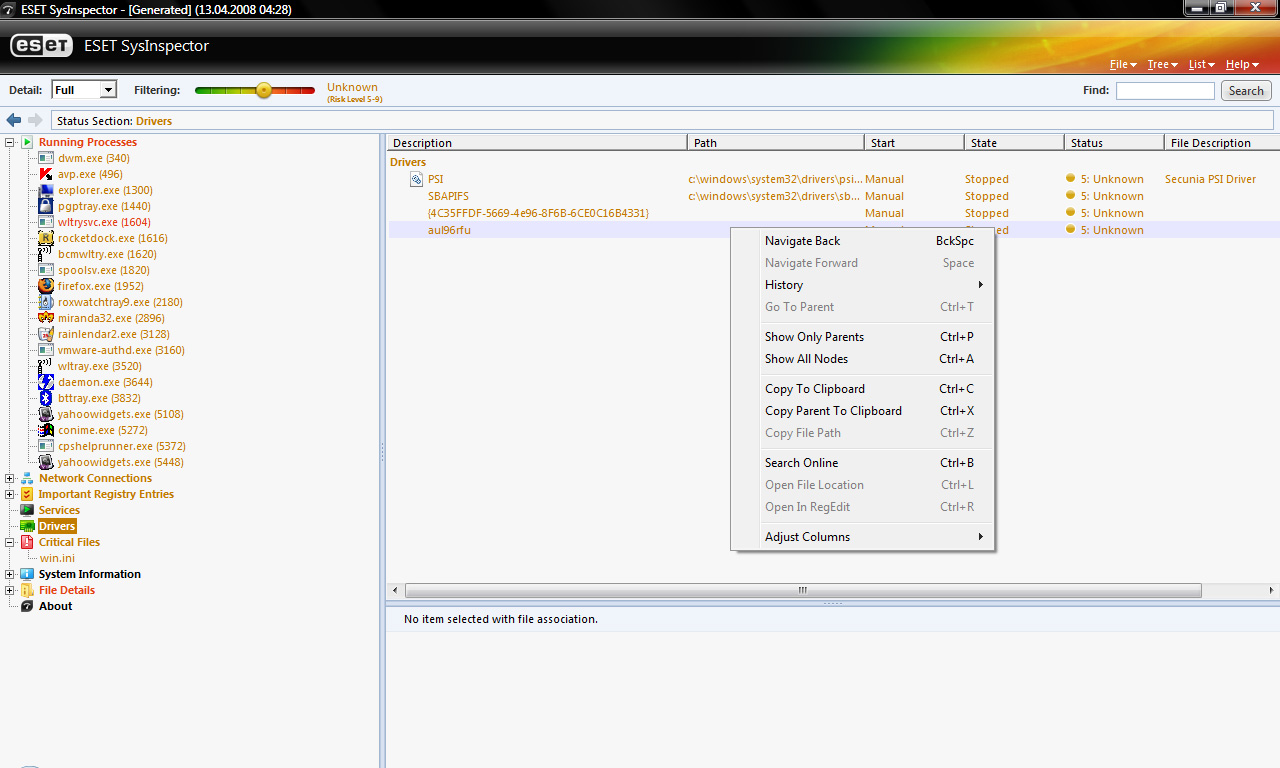The image size is (1280, 768).
Task: Sort by the Status column header
Action: (x=1114, y=143)
